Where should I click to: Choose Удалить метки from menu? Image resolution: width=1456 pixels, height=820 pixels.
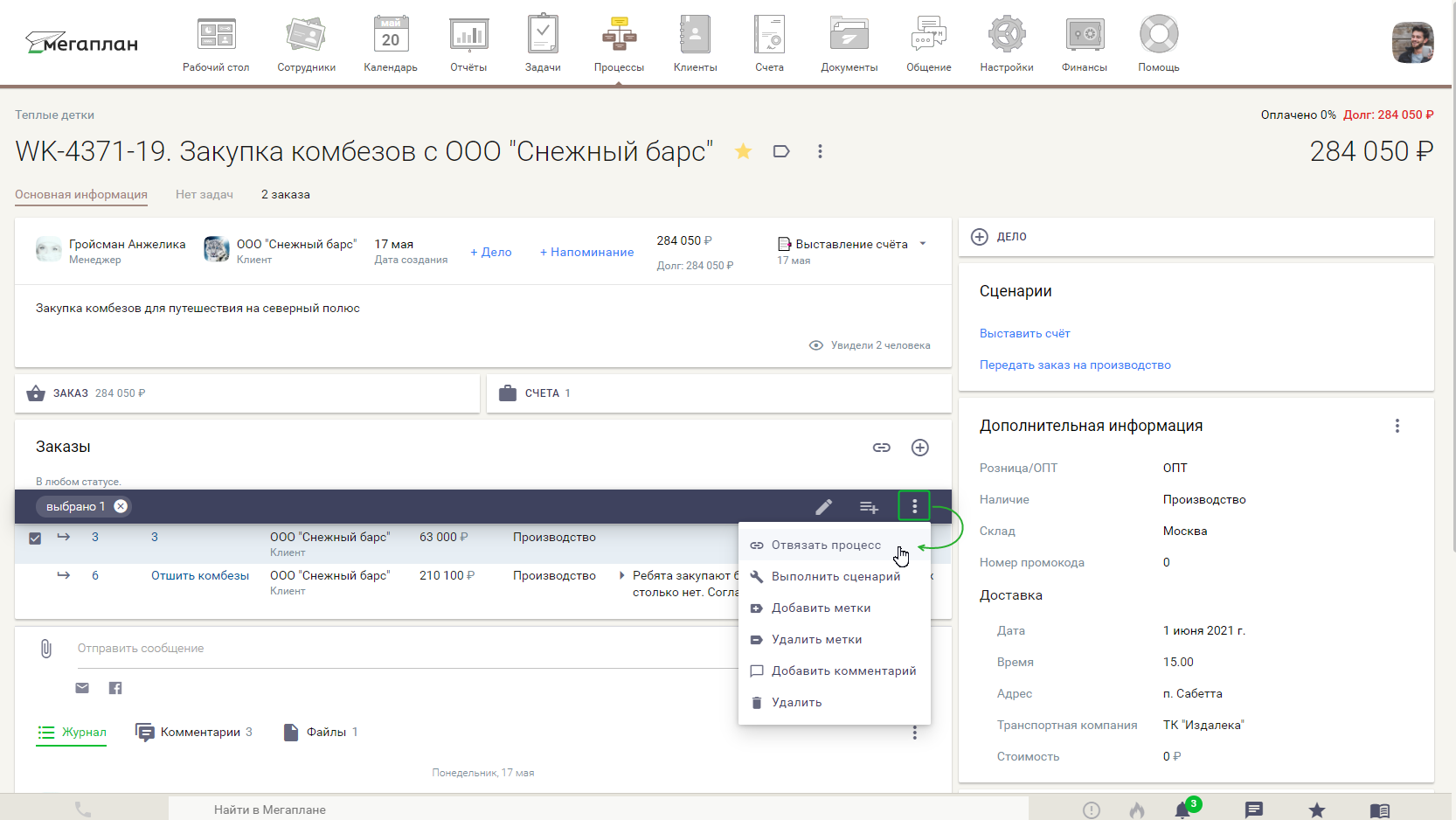pyautogui.click(x=835, y=639)
